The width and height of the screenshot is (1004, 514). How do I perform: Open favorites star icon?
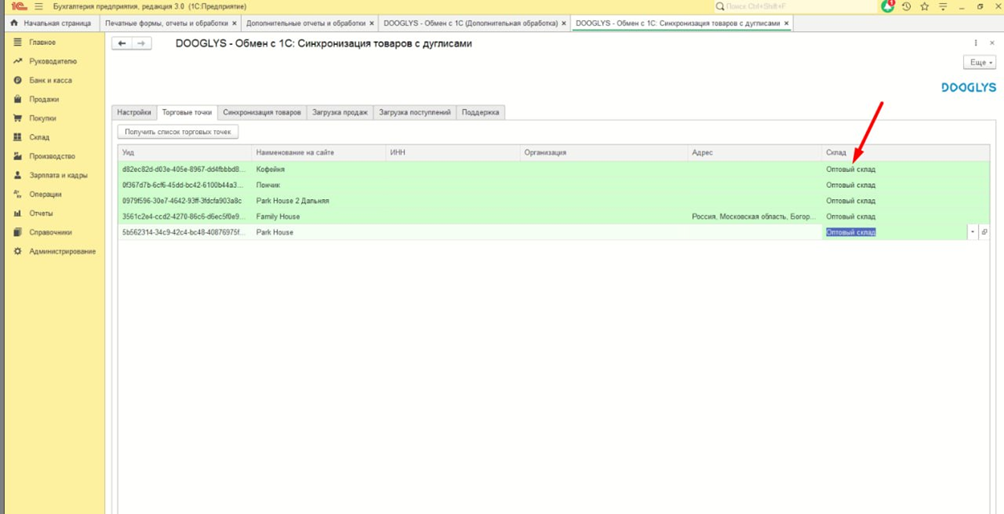click(x=925, y=6)
